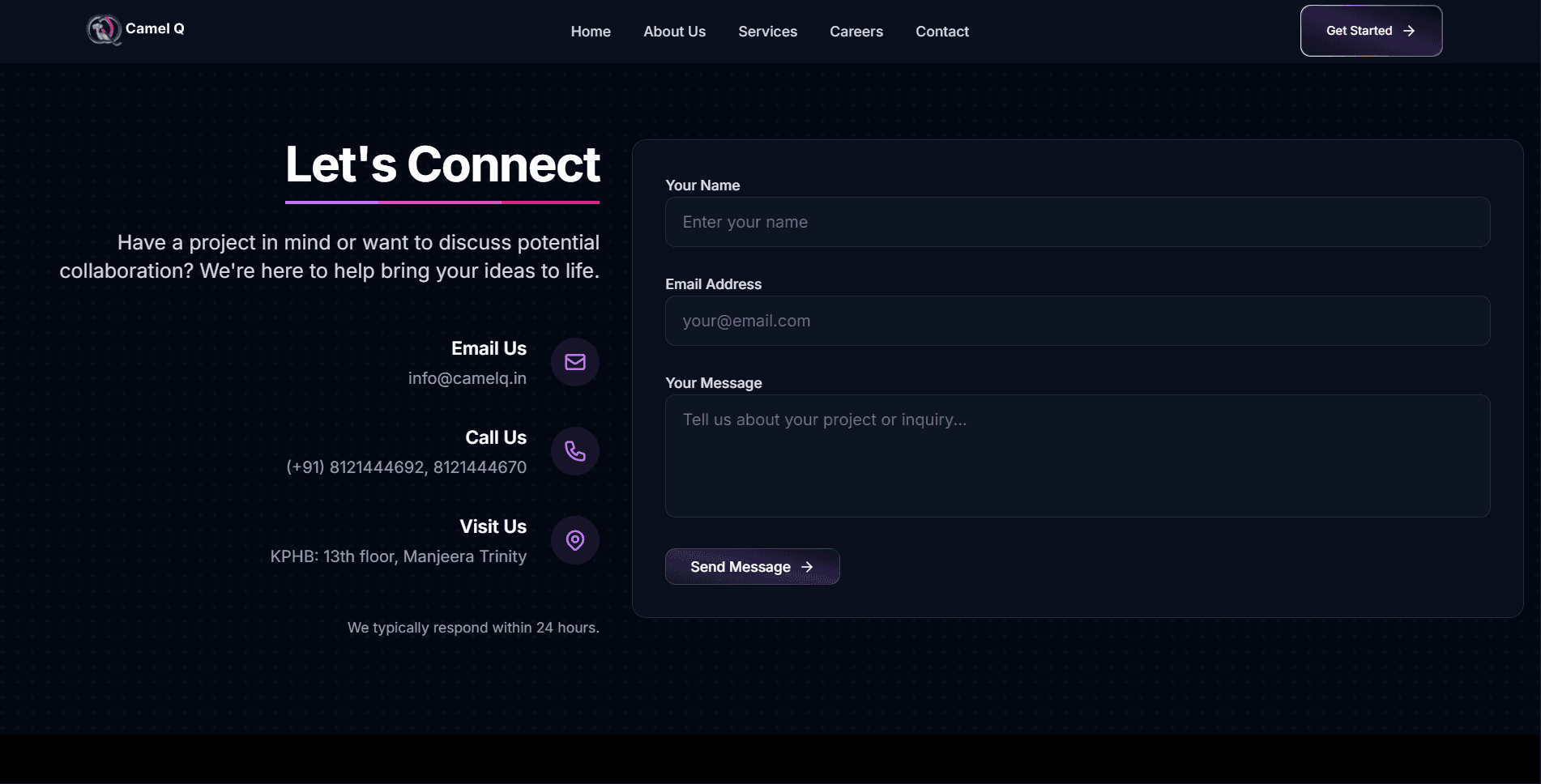Click the Camel Q brand name text
1541x784 pixels.
pos(155,28)
